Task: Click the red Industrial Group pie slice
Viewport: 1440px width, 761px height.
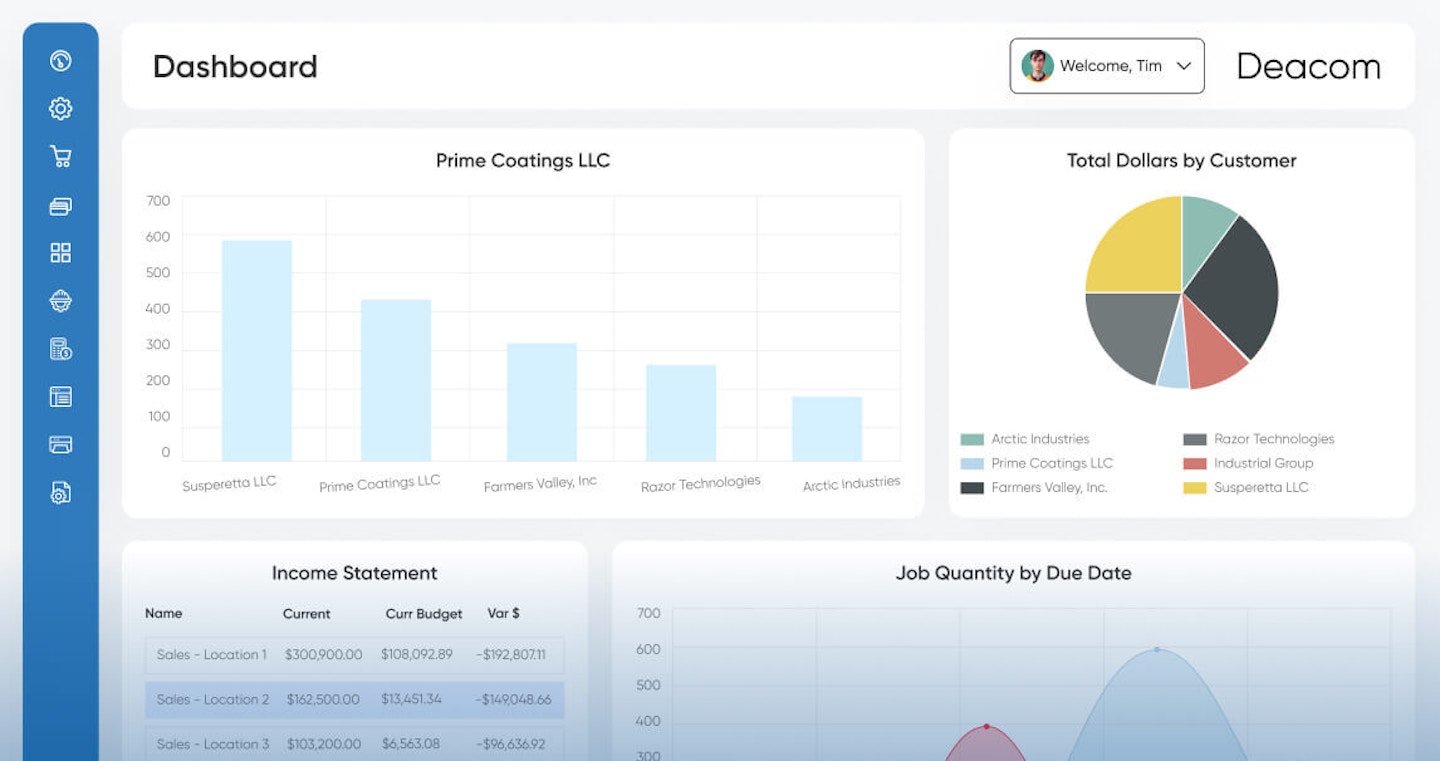Action: point(1213,350)
